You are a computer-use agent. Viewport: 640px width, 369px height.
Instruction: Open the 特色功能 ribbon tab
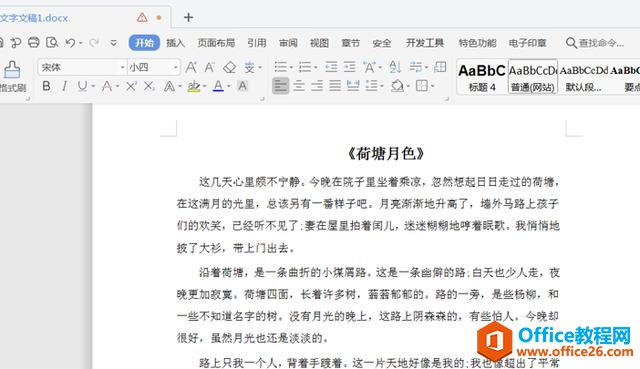[x=477, y=42]
